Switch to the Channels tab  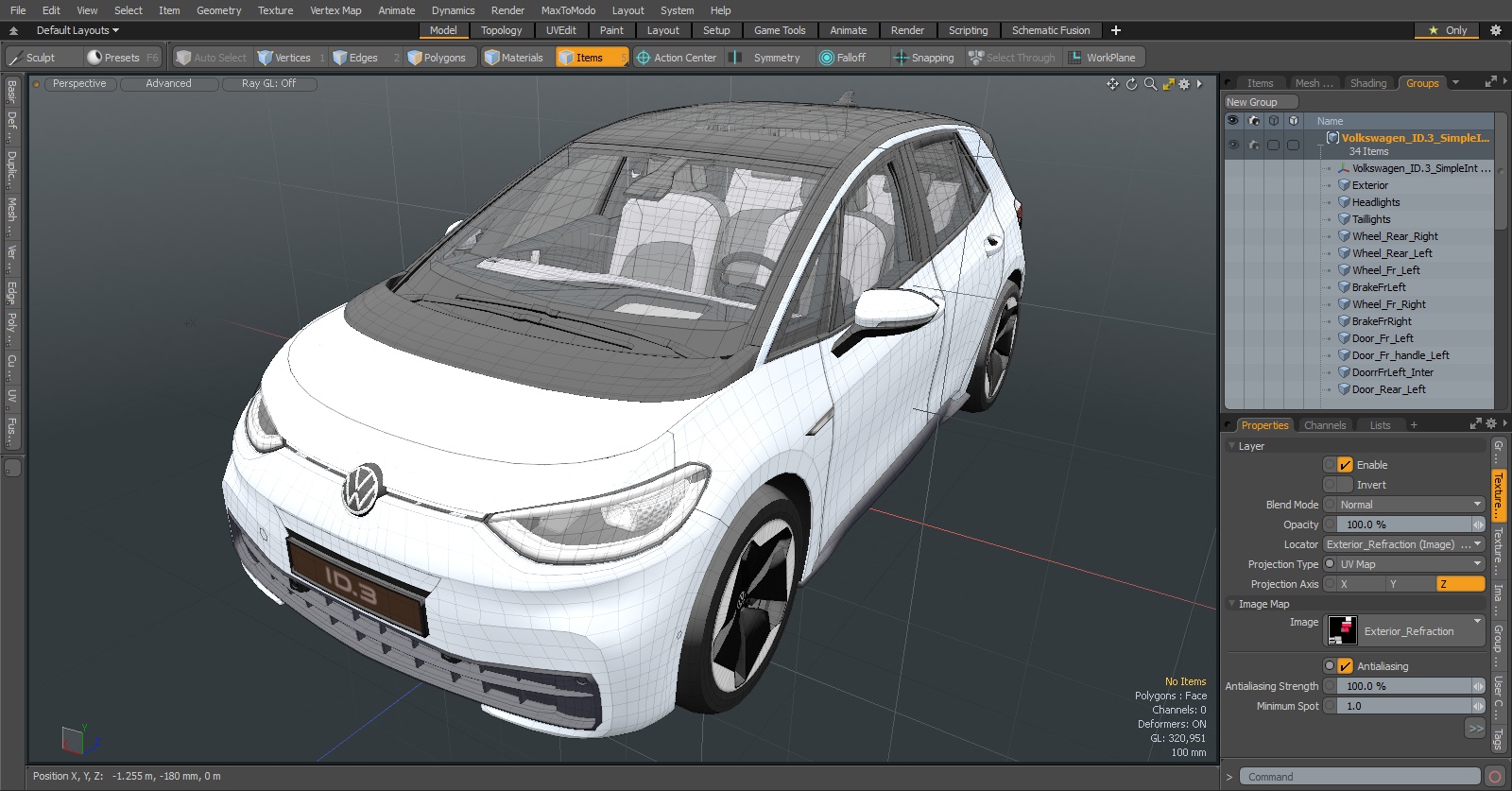[1325, 425]
